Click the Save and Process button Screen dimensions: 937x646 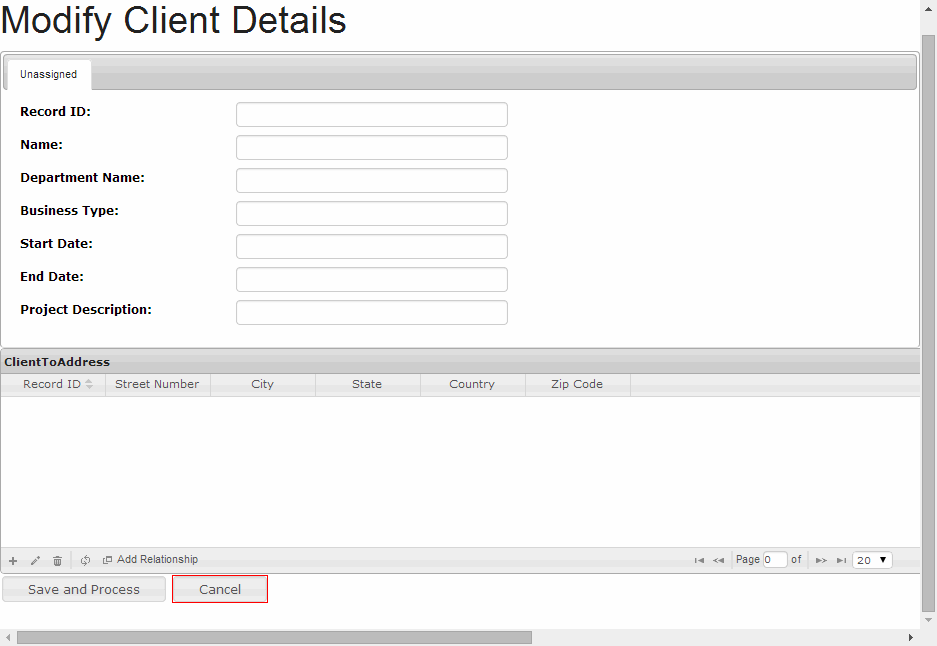click(84, 589)
